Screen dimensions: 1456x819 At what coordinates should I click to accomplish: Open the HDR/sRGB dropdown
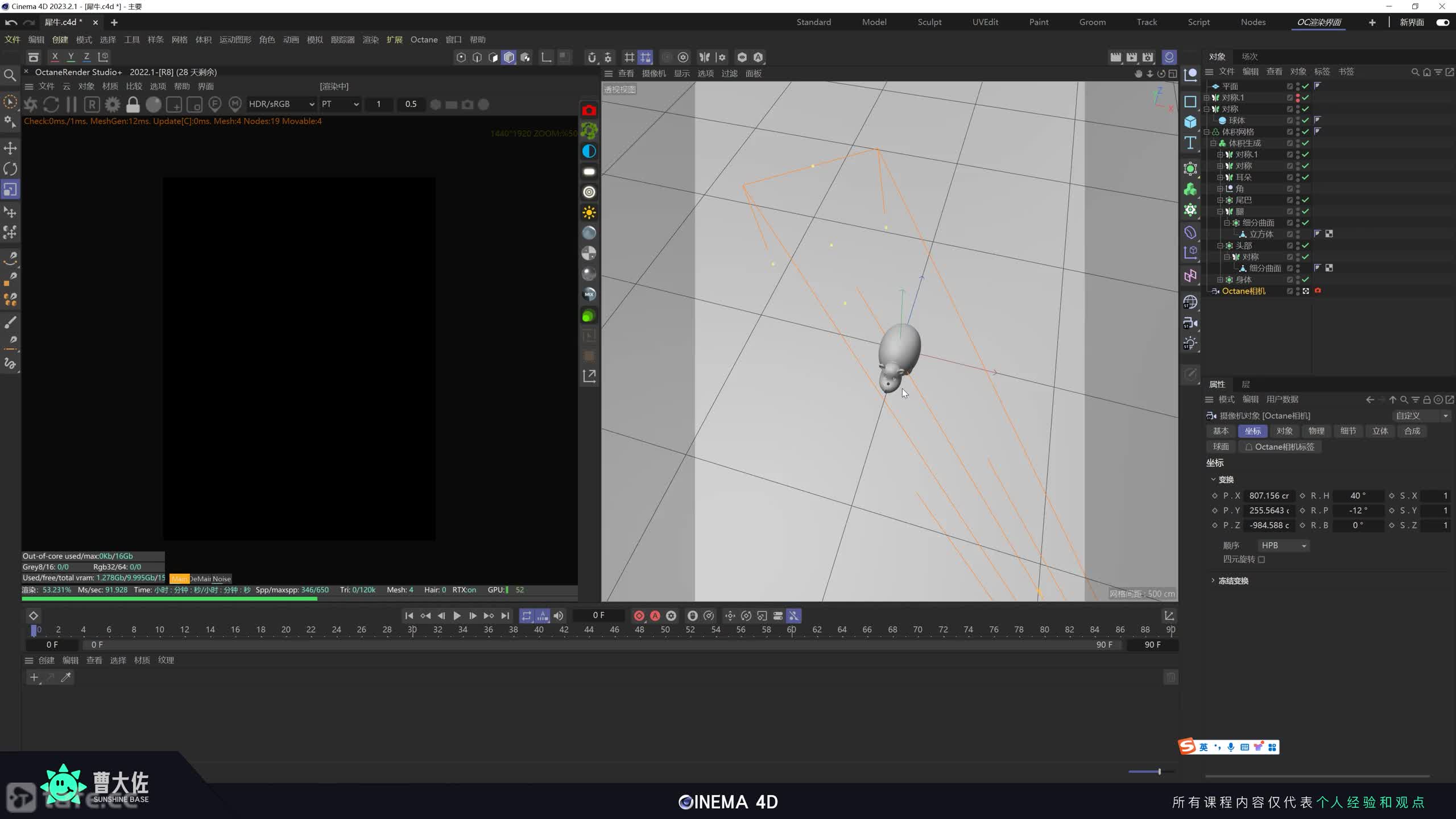tap(281, 104)
